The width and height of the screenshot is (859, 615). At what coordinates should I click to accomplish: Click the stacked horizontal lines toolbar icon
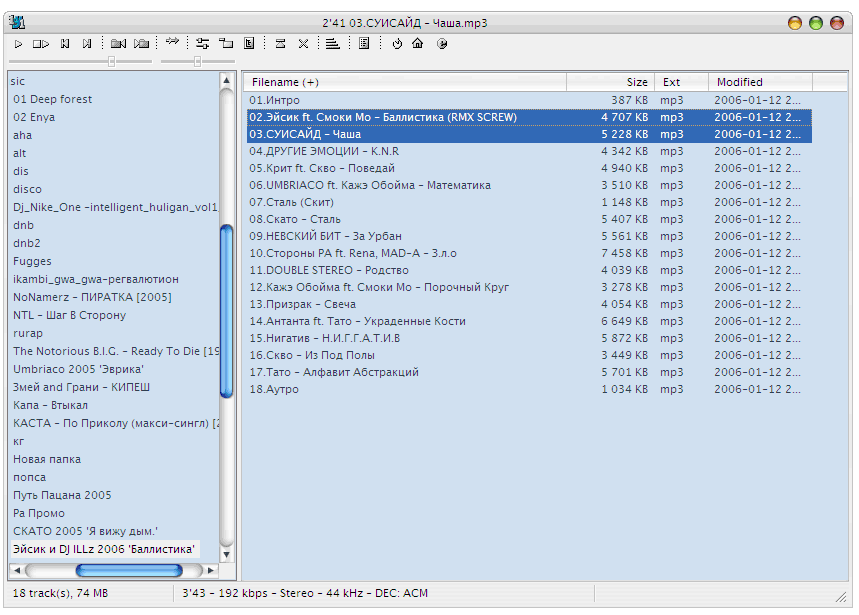tap(333, 44)
